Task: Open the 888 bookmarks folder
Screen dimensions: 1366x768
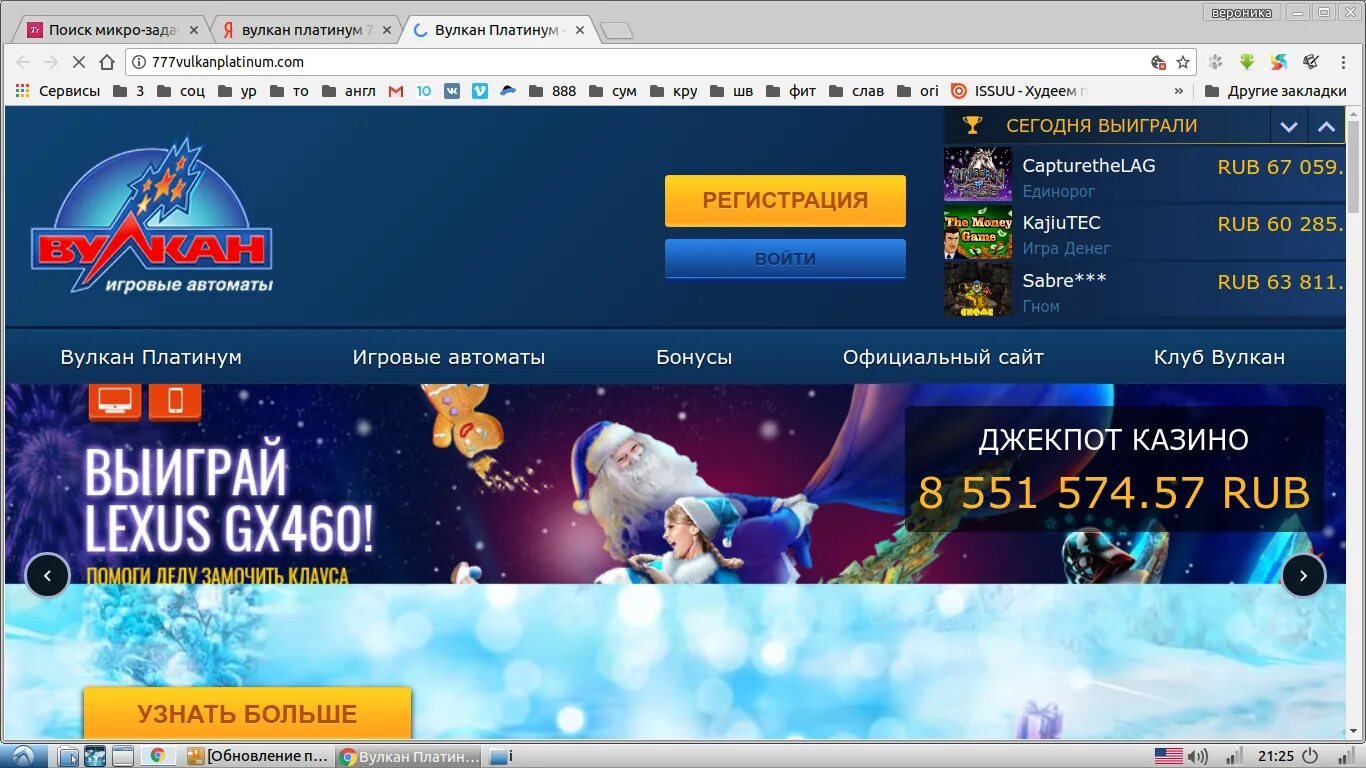Action: [x=553, y=91]
